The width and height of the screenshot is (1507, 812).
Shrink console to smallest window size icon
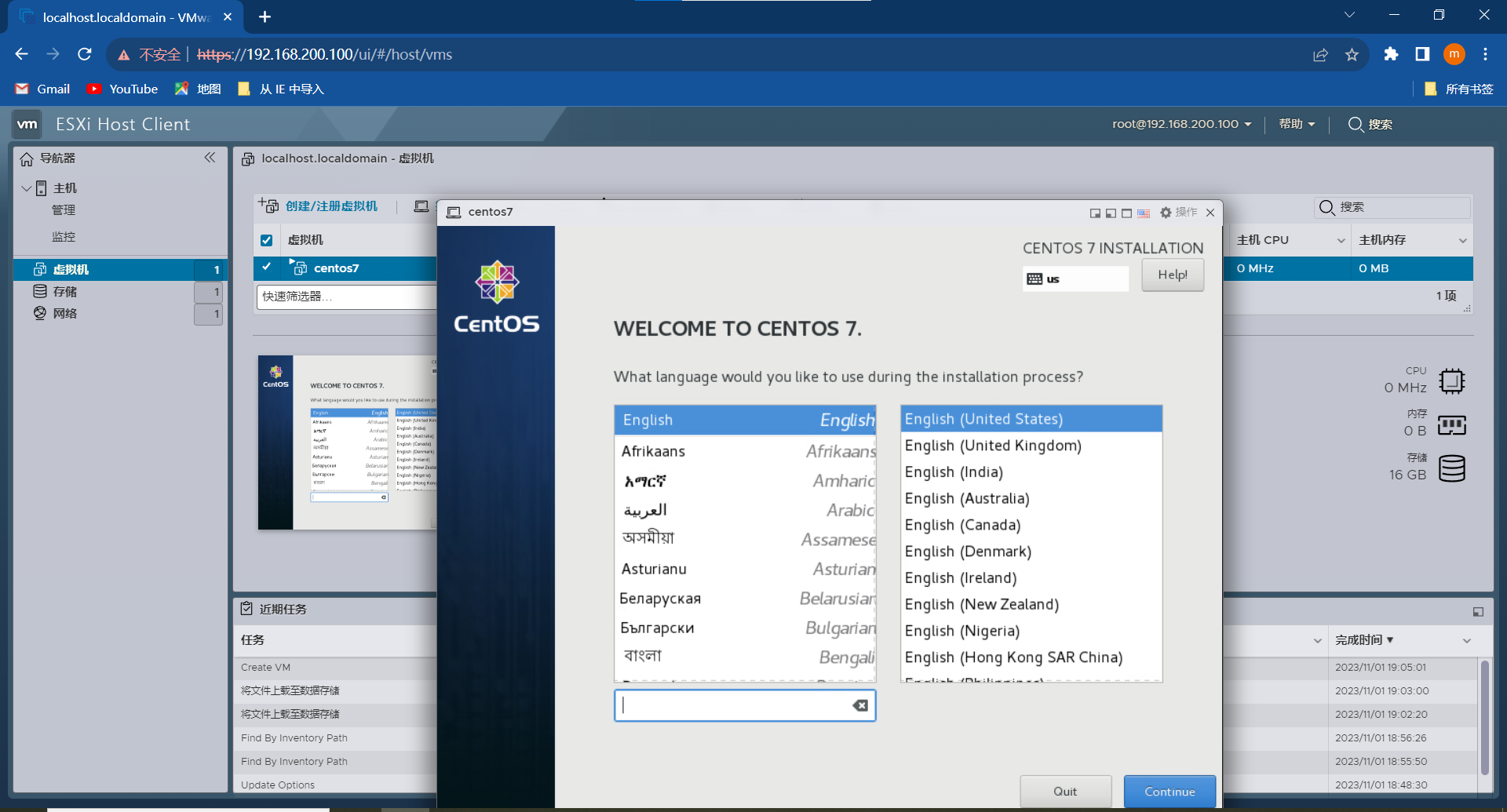pos(1095,213)
